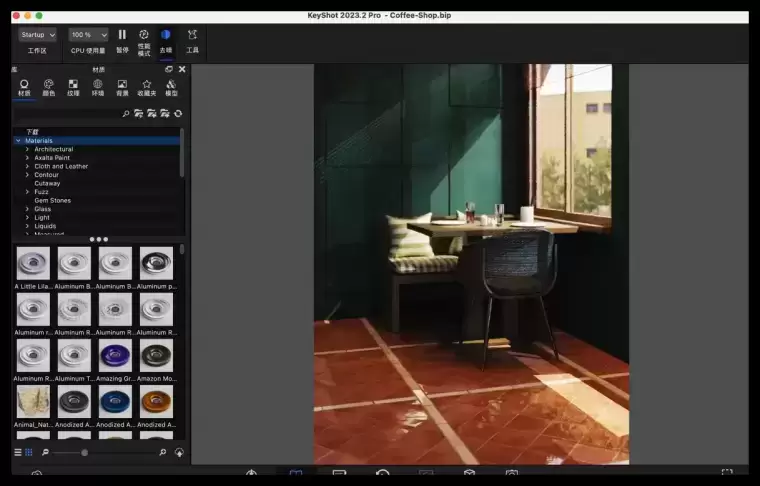Click the thumbnail size slider handle
The width and height of the screenshot is (760, 486).
(x=84, y=453)
